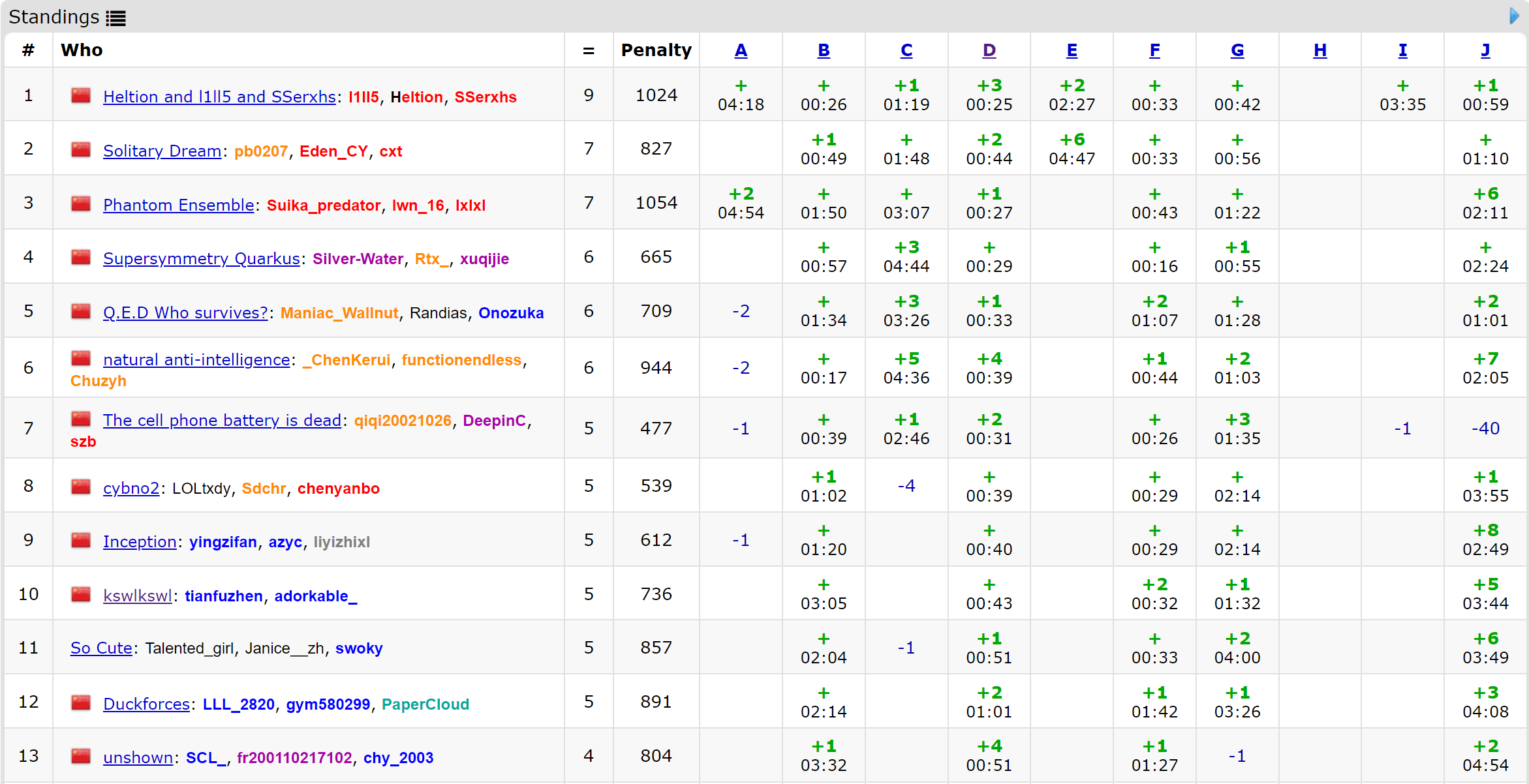Open the kswlkswl team link
Image resolution: width=1529 pixels, height=784 pixels.
(x=137, y=596)
